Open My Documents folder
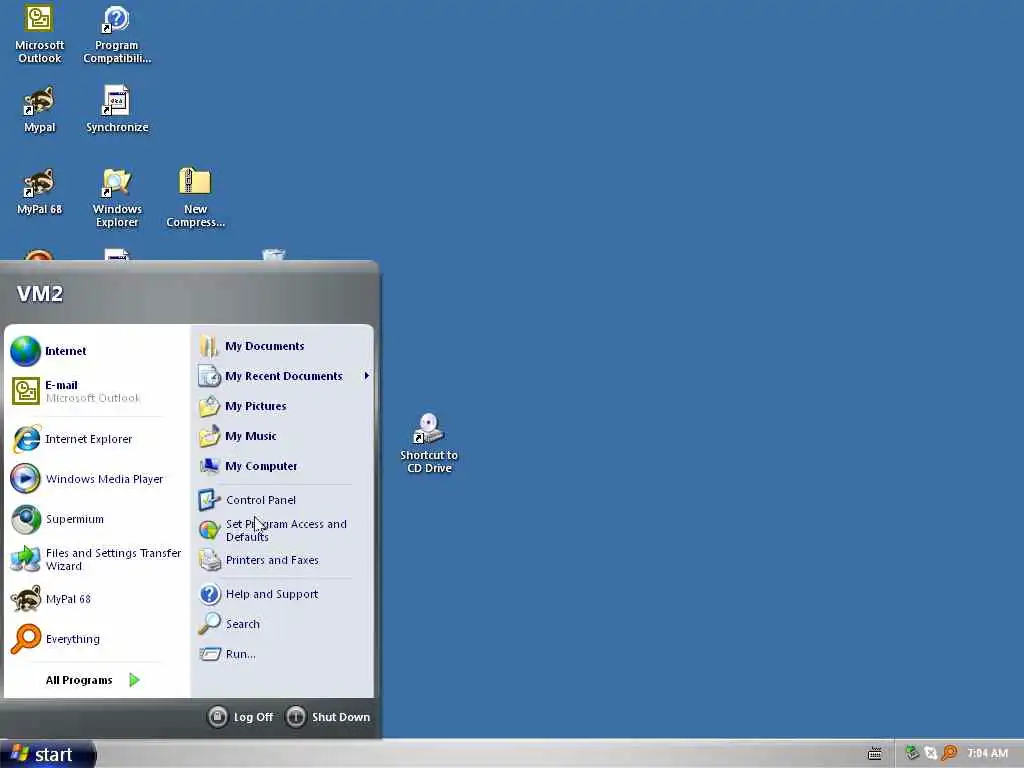 (283, 346)
